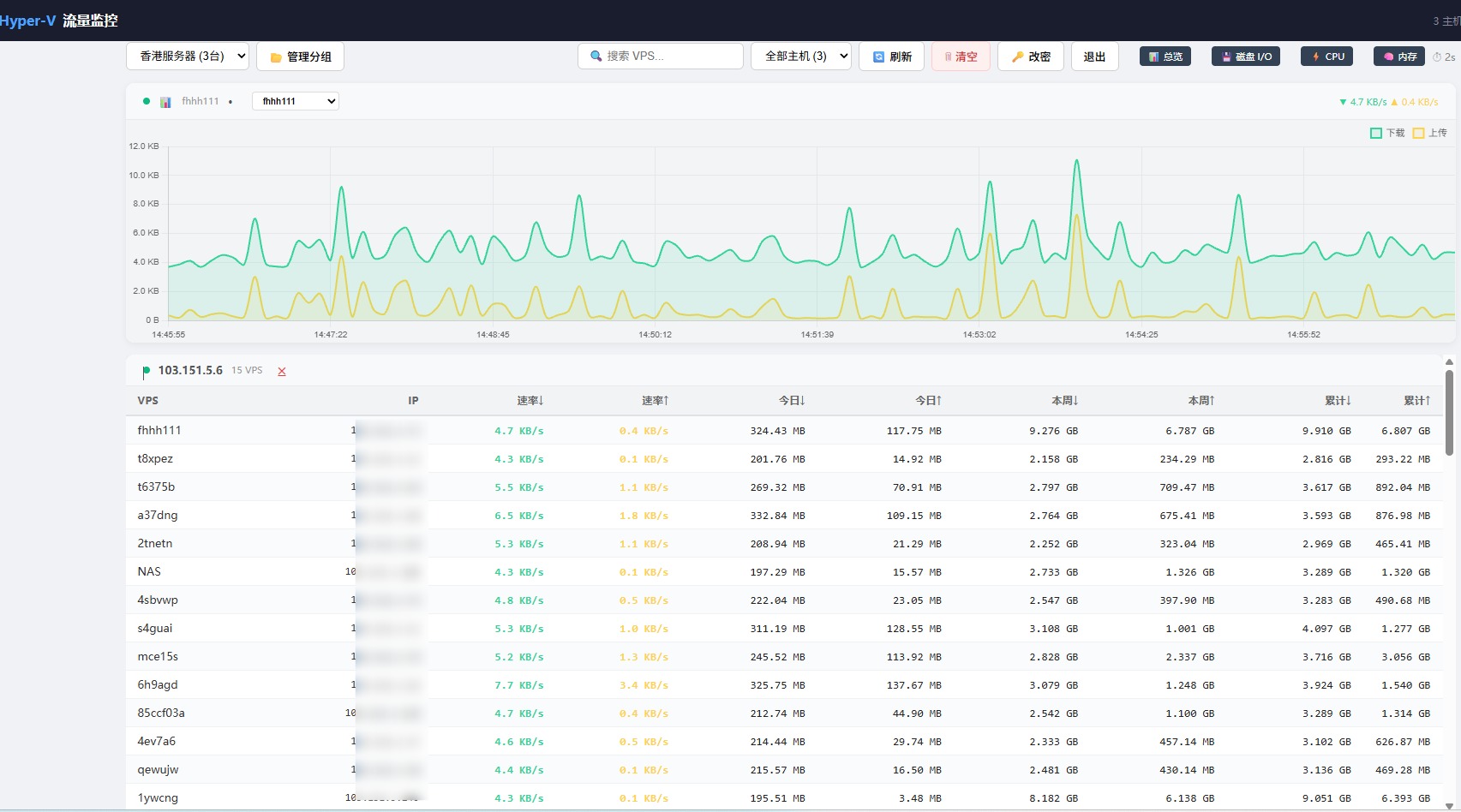Open the fhhh111 VPS selector dropdown
Screen dimensions: 1461x812
coord(296,101)
